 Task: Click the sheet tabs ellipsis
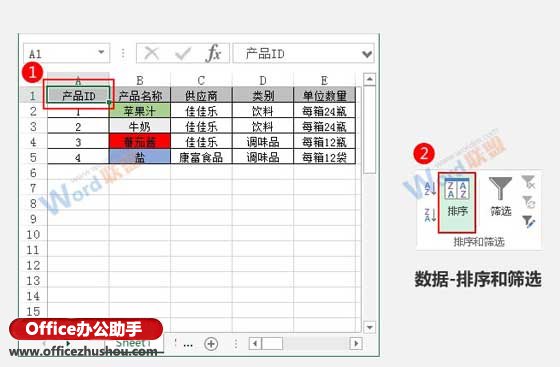point(188,345)
